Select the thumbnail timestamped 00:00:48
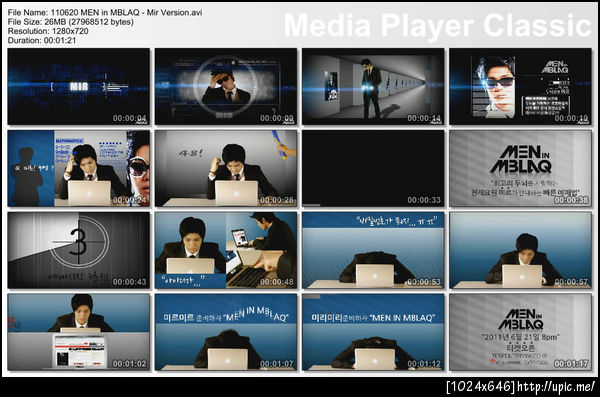This screenshot has height=397, width=600. (226, 250)
